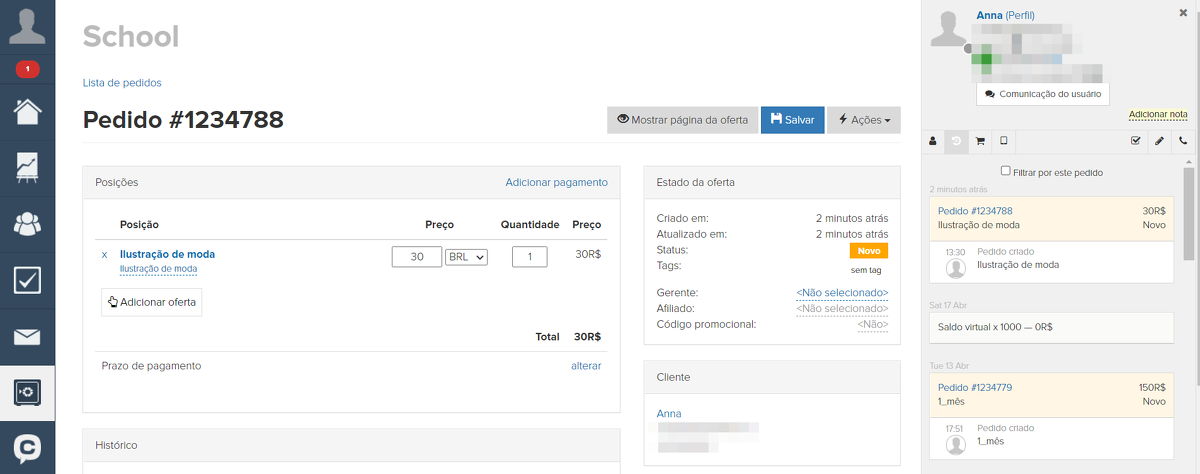Click the task checkbox icon in user panel

click(1135, 141)
